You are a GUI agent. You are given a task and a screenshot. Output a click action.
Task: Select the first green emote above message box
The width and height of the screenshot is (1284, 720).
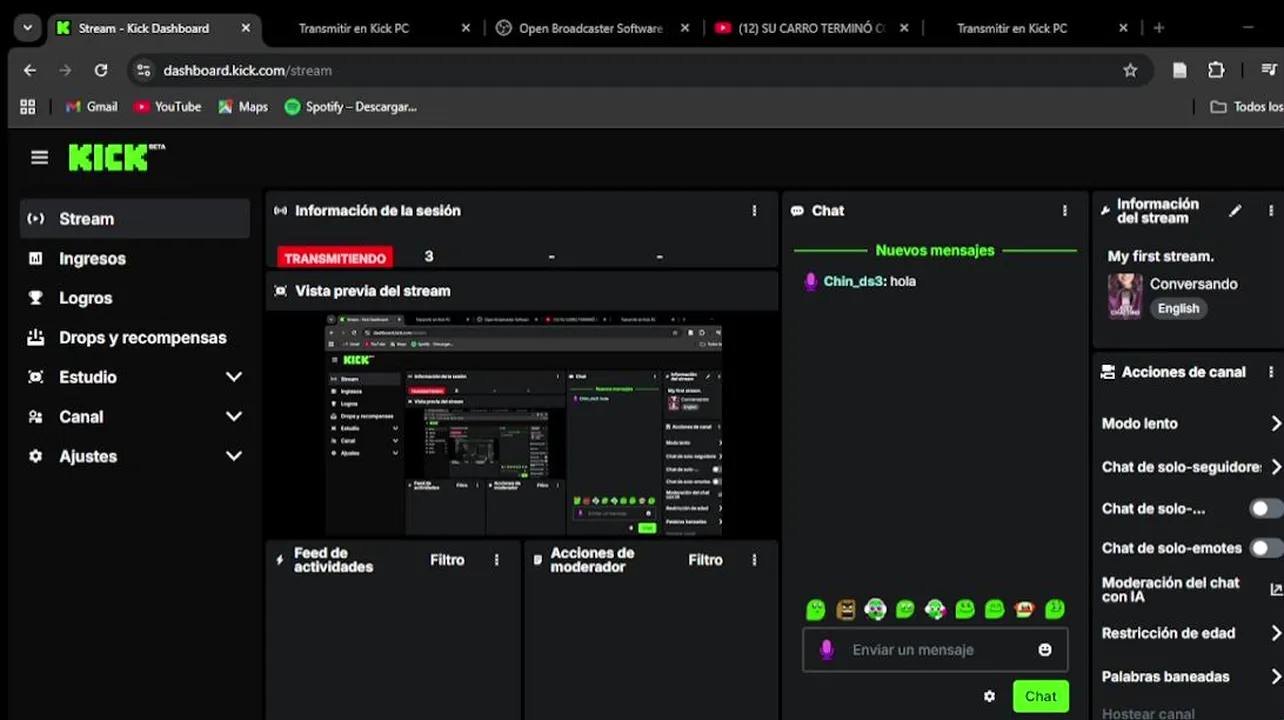pos(816,609)
